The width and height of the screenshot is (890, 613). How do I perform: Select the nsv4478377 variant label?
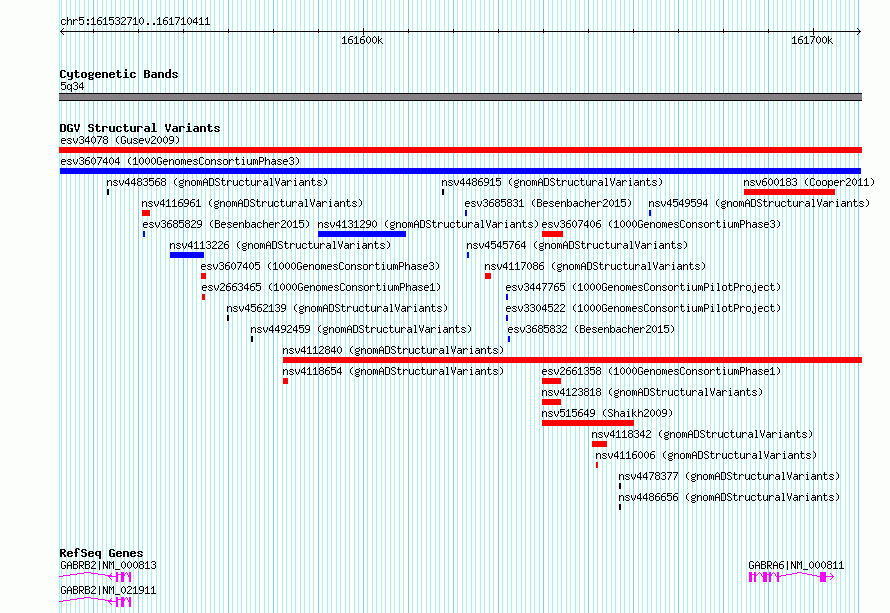[x=729, y=476]
